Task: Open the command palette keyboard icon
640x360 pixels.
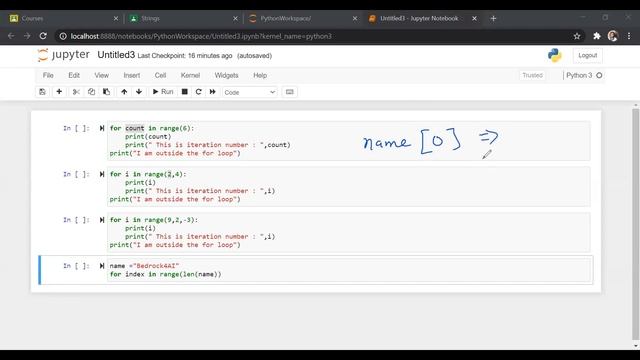Action: click(289, 92)
